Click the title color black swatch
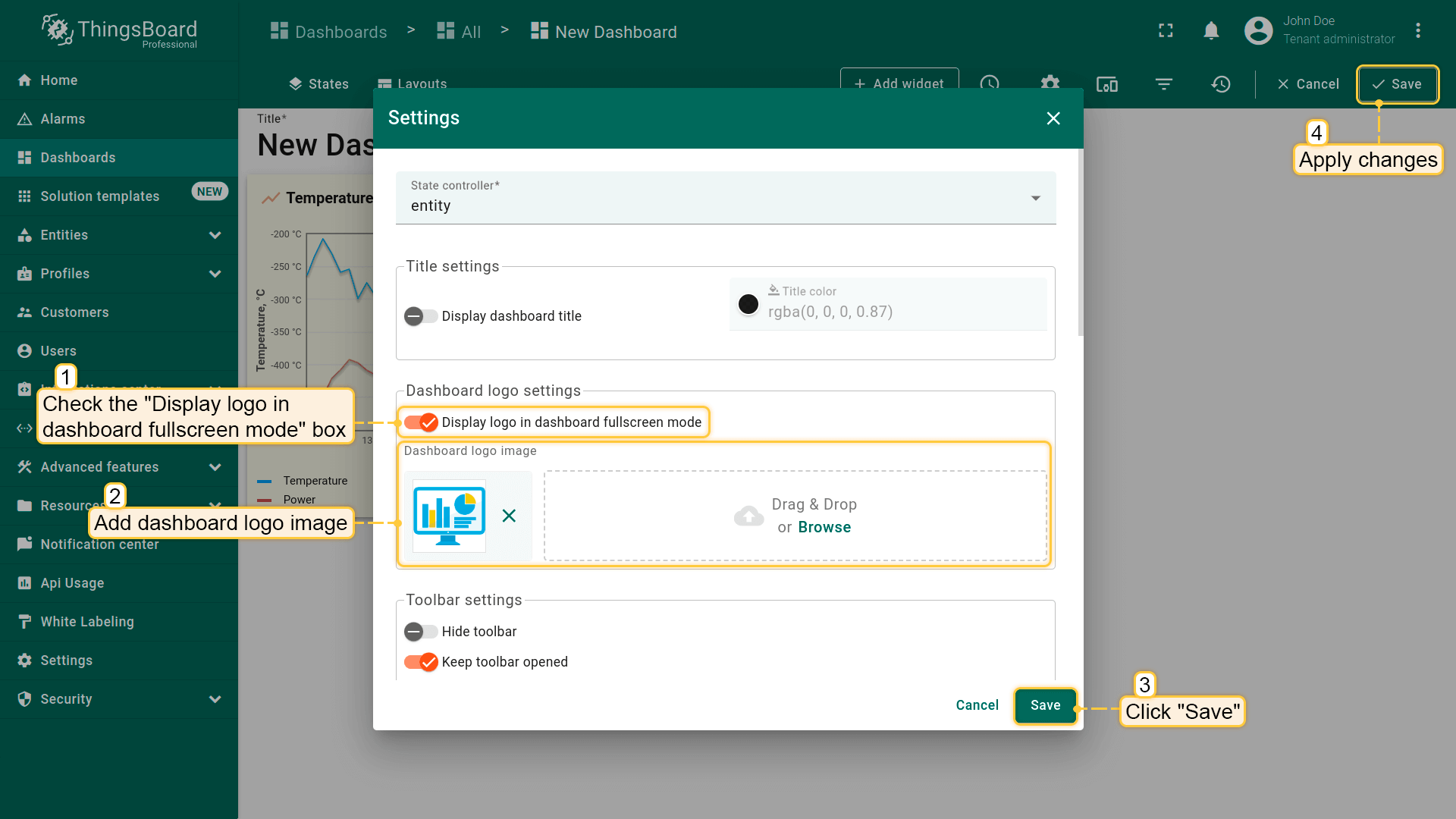This screenshot has height=819, width=1456. pos(748,304)
